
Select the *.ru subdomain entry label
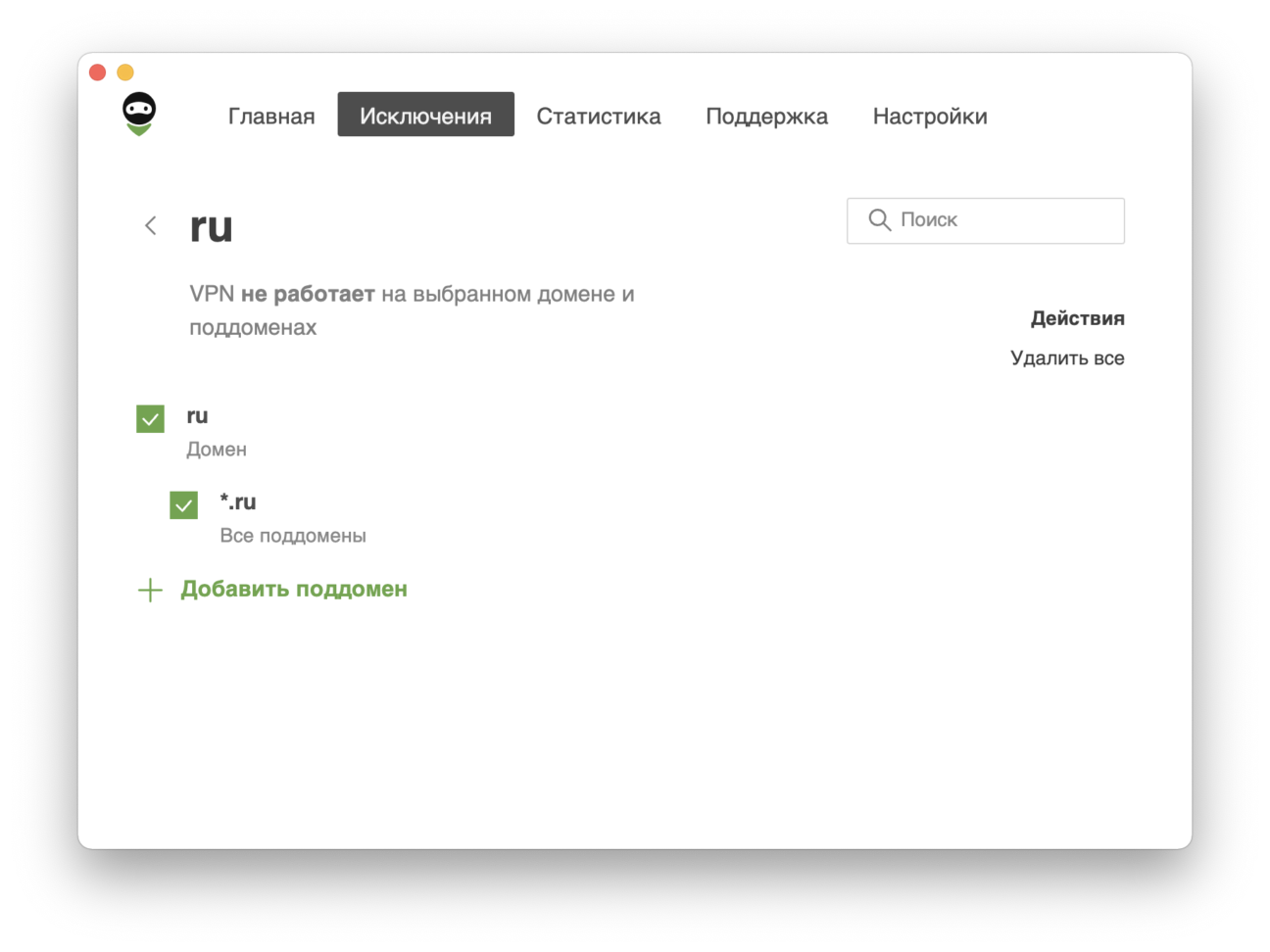[x=238, y=502]
